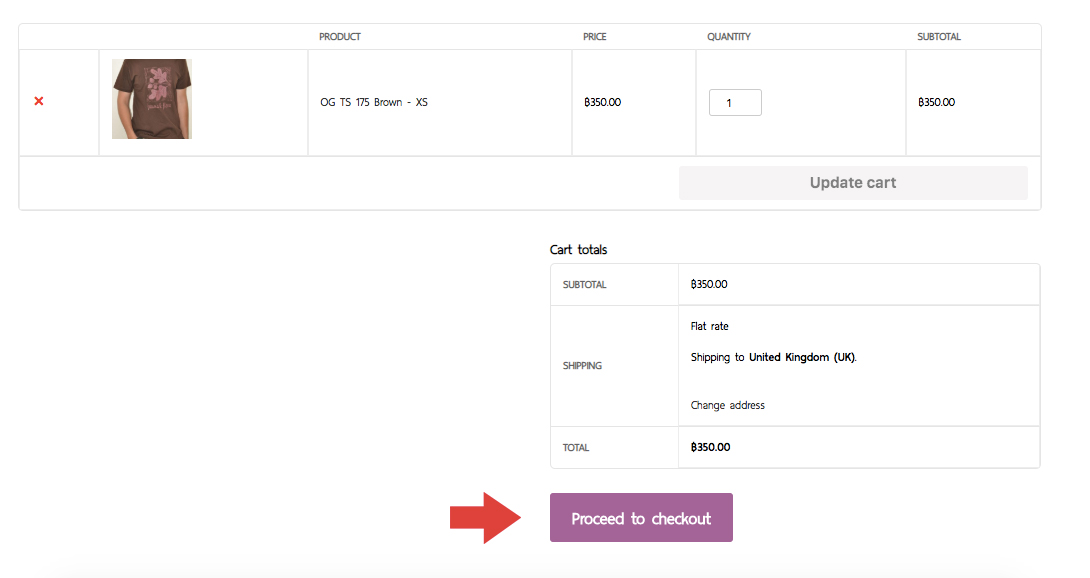The height and width of the screenshot is (578, 1090).
Task: Click the bold total amount ฿350.00
Action: (x=710, y=447)
